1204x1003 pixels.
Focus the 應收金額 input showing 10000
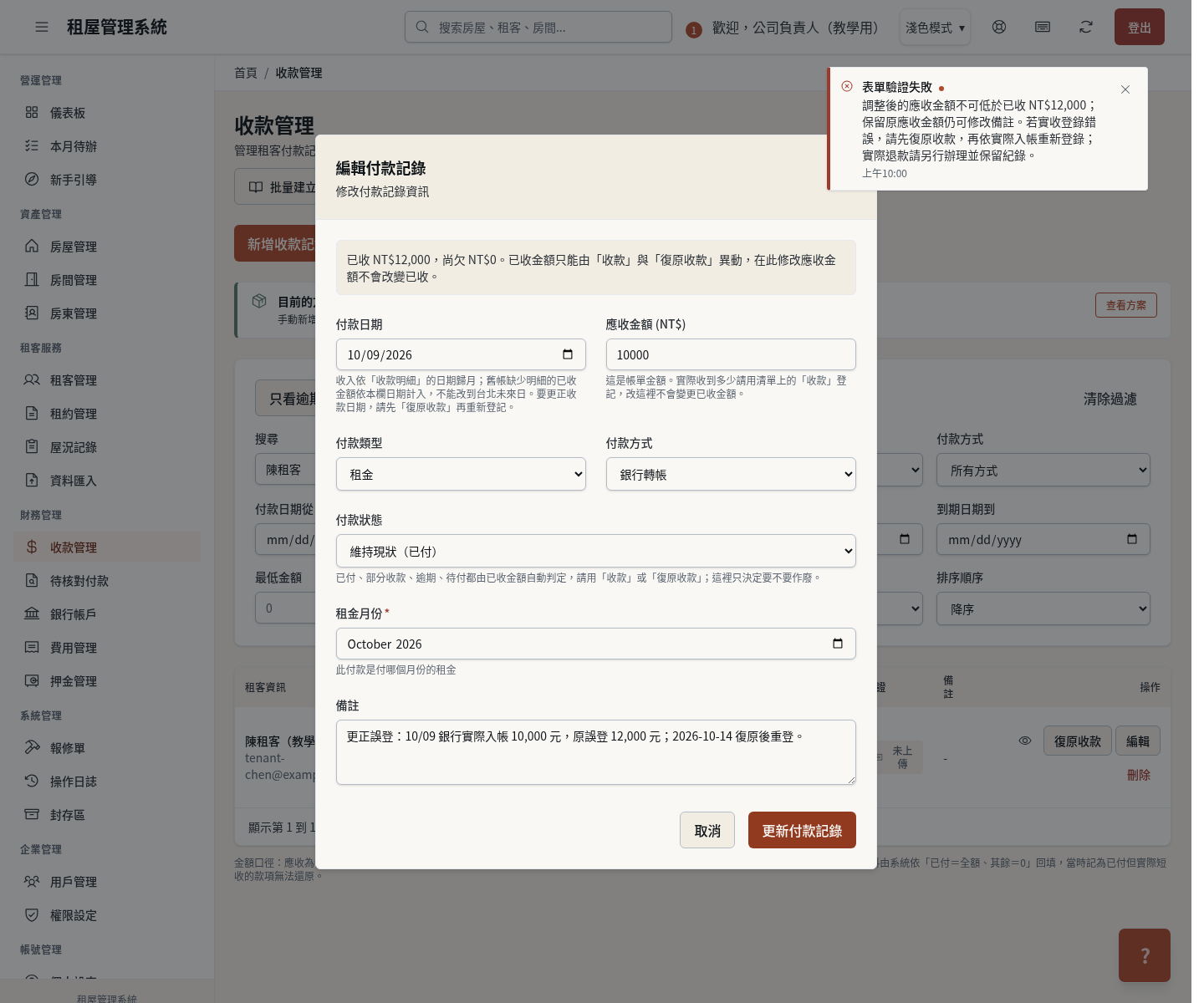coord(731,354)
